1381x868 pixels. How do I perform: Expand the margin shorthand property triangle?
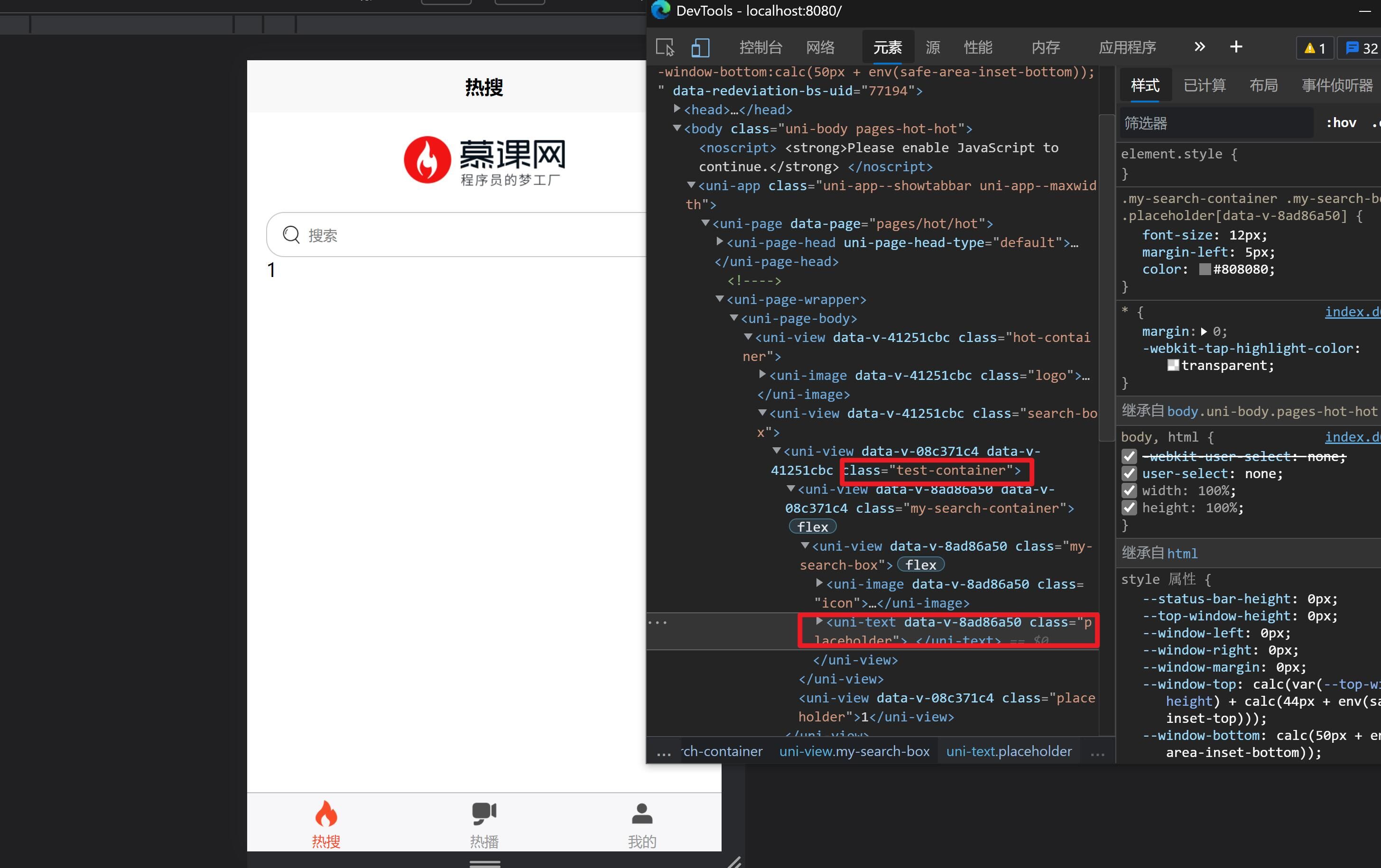[x=1204, y=332]
